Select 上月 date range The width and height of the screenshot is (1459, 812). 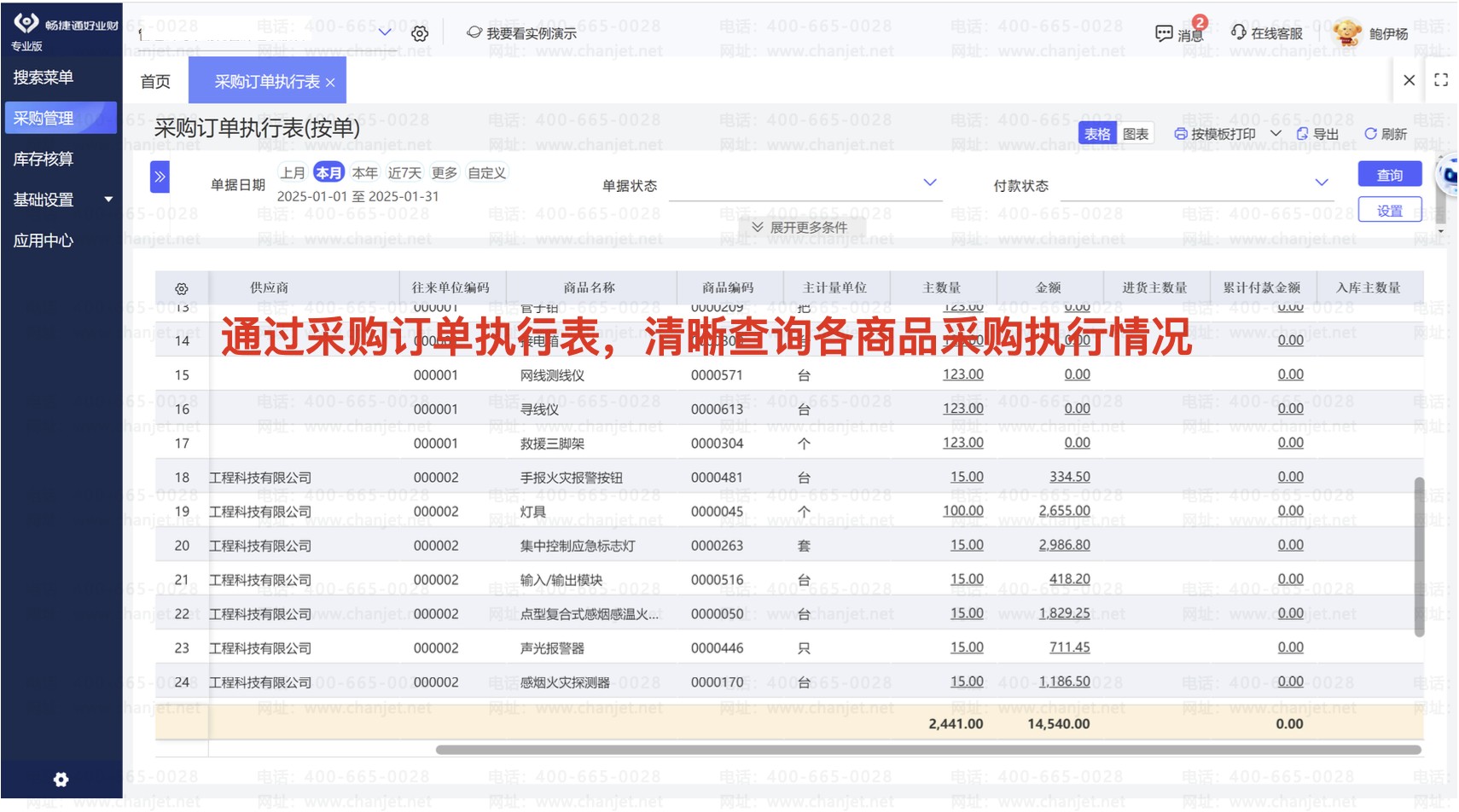(x=293, y=173)
